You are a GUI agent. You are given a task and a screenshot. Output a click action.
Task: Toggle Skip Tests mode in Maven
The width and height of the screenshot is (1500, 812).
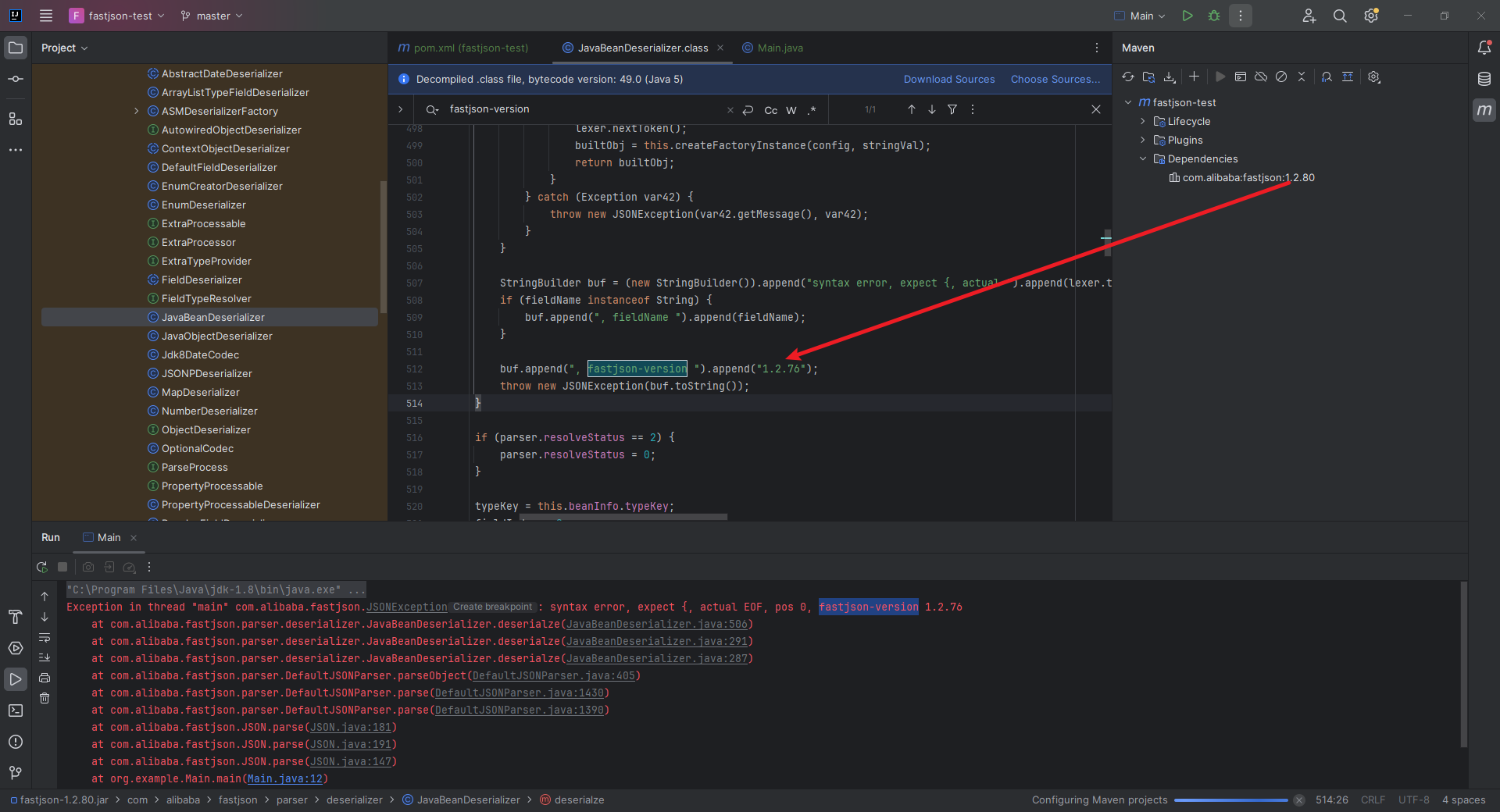[x=1281, y=77]
